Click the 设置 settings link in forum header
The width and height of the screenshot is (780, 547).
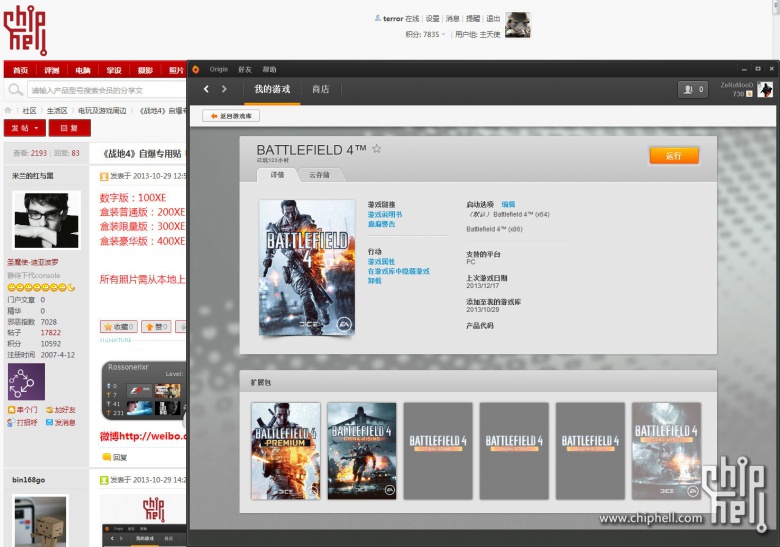(x=432, y=18)
